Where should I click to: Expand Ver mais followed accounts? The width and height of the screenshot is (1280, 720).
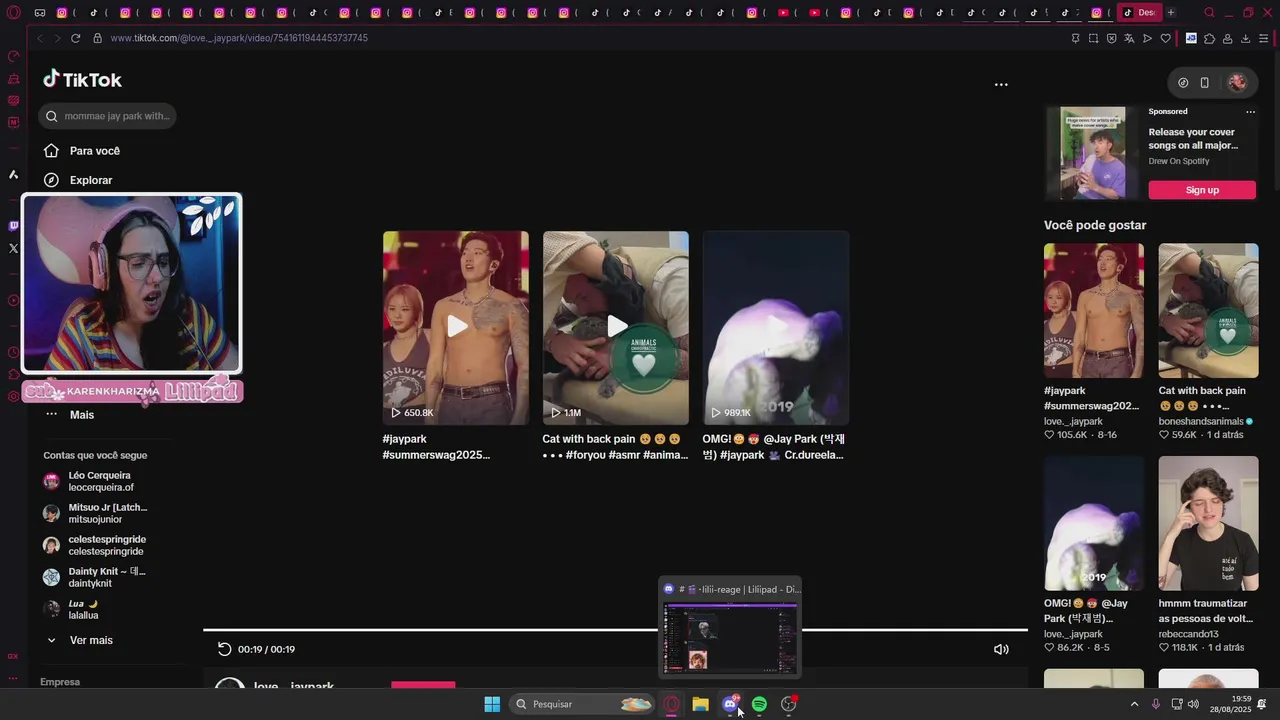pyautogui.click(x=79, y=640)
